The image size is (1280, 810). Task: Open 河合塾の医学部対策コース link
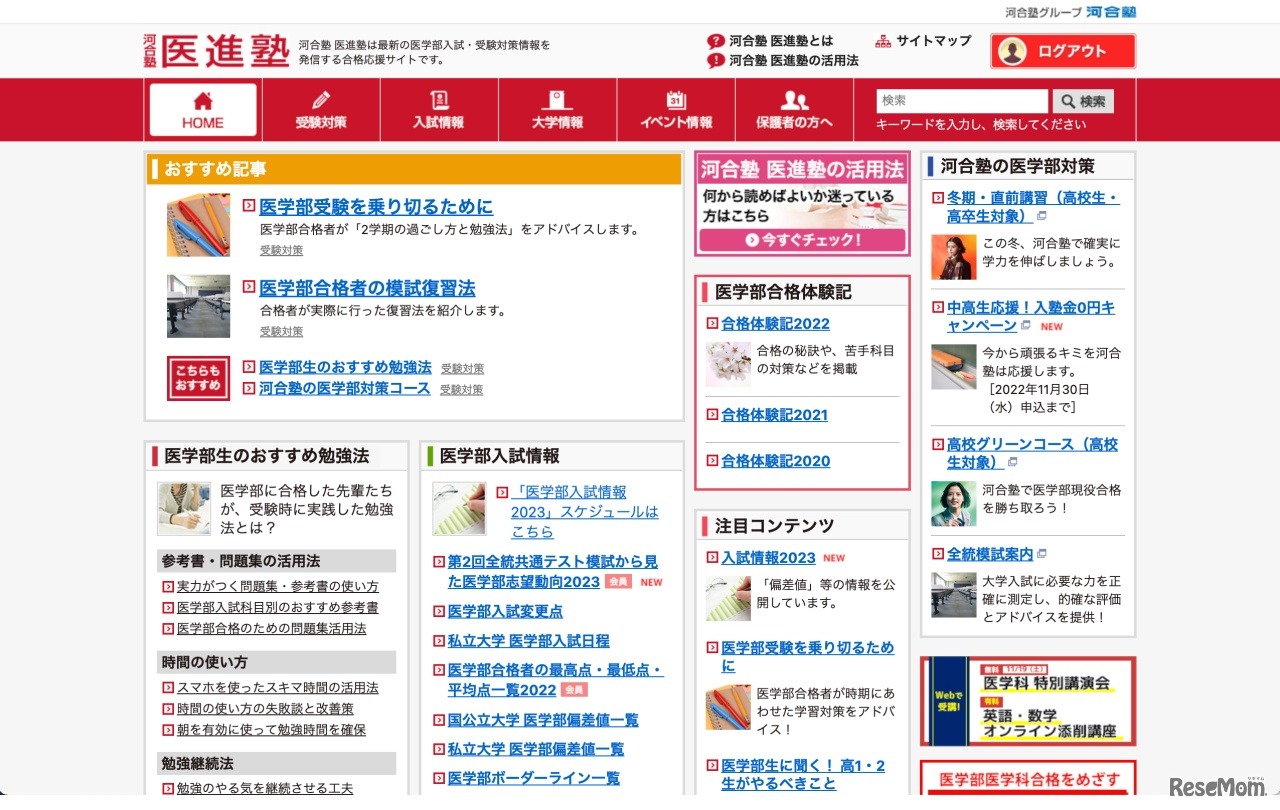344,388
